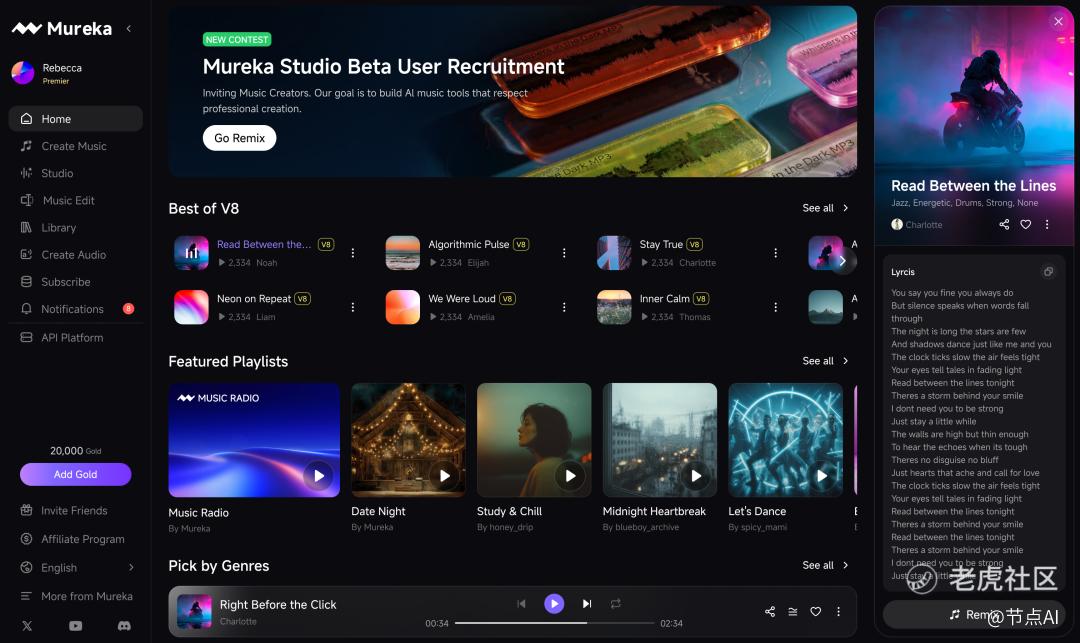Share the playing track from player bar
The height and width of the screenshot is (643, 1080).
(770, 611)
